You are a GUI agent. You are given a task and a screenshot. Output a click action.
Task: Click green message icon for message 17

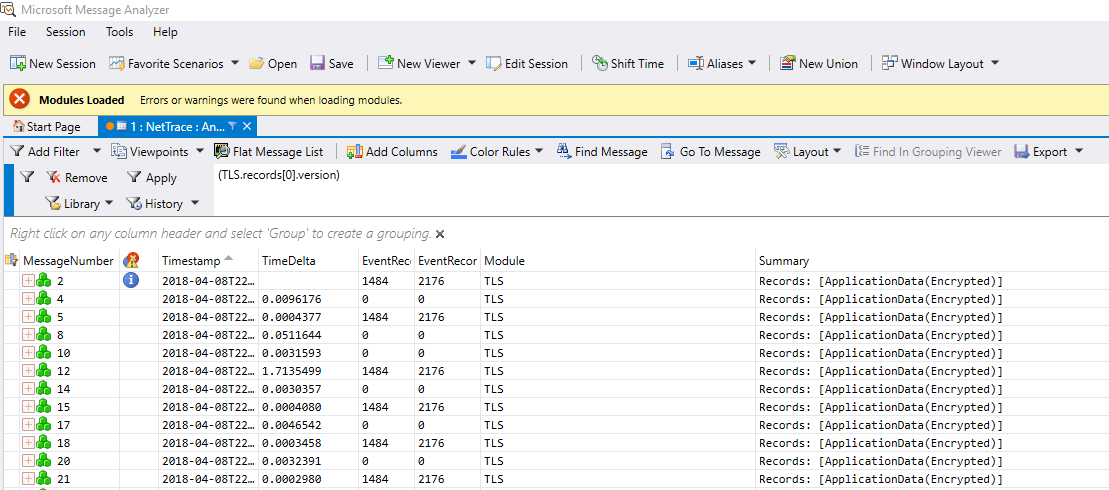44,425
